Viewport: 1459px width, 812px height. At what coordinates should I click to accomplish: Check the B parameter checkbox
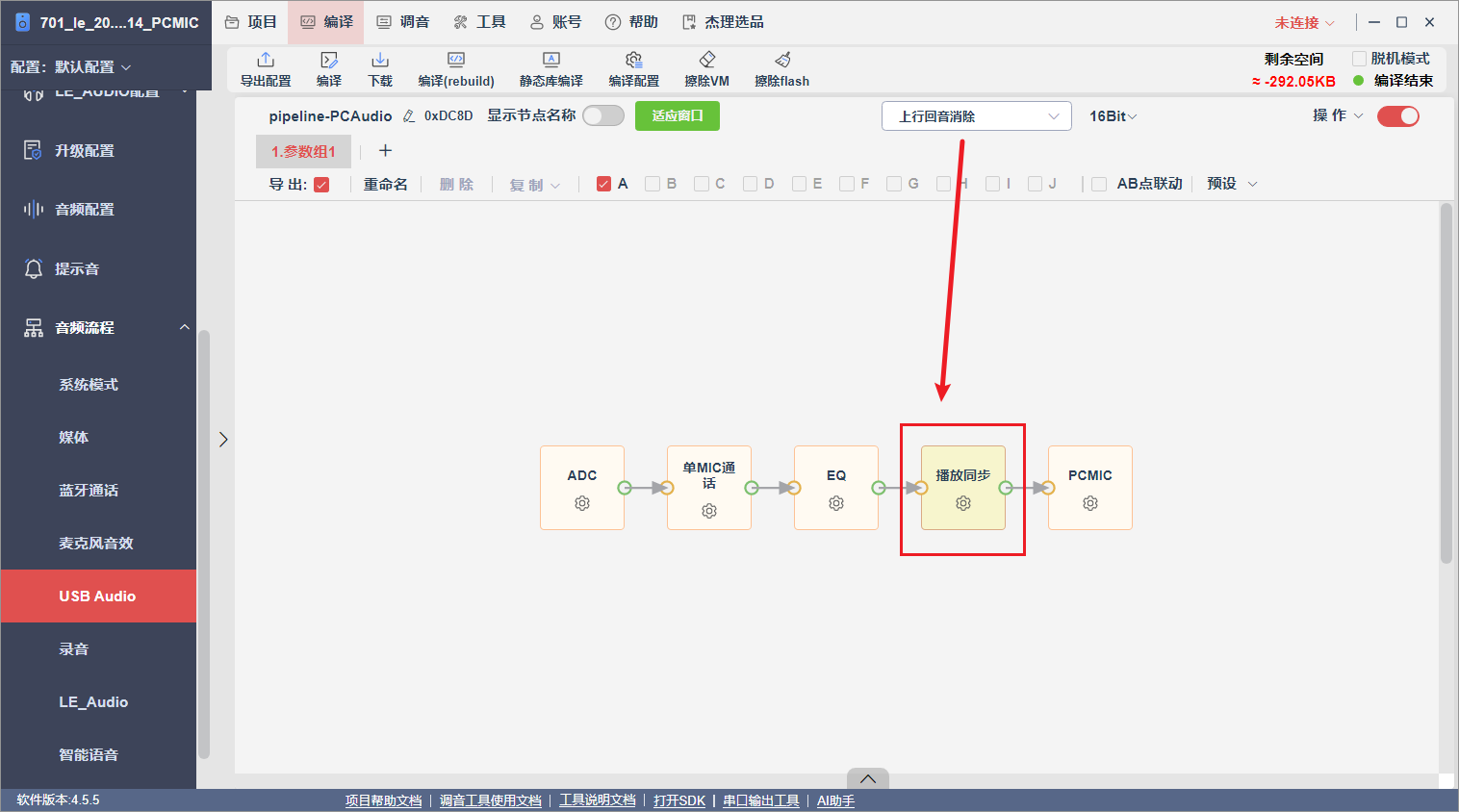point(653,184)
